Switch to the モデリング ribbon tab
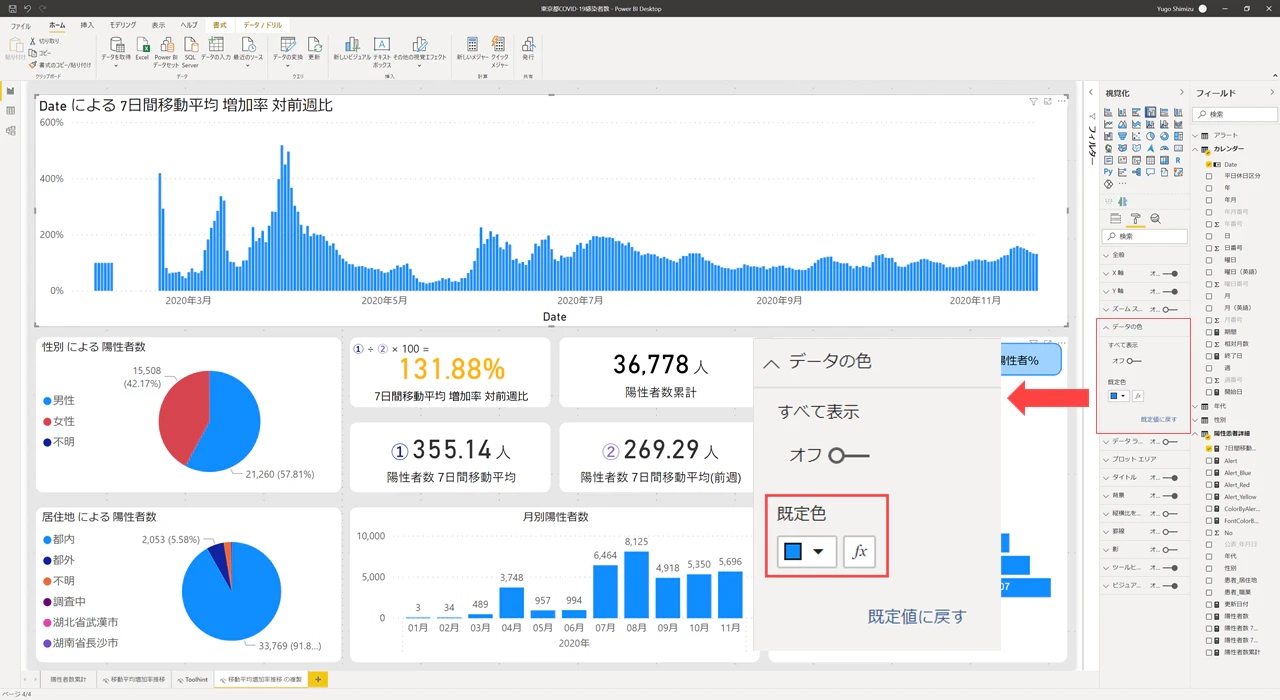Image resolution: width=1280 pixels, height=700 pixels. (x=123, y=25)
